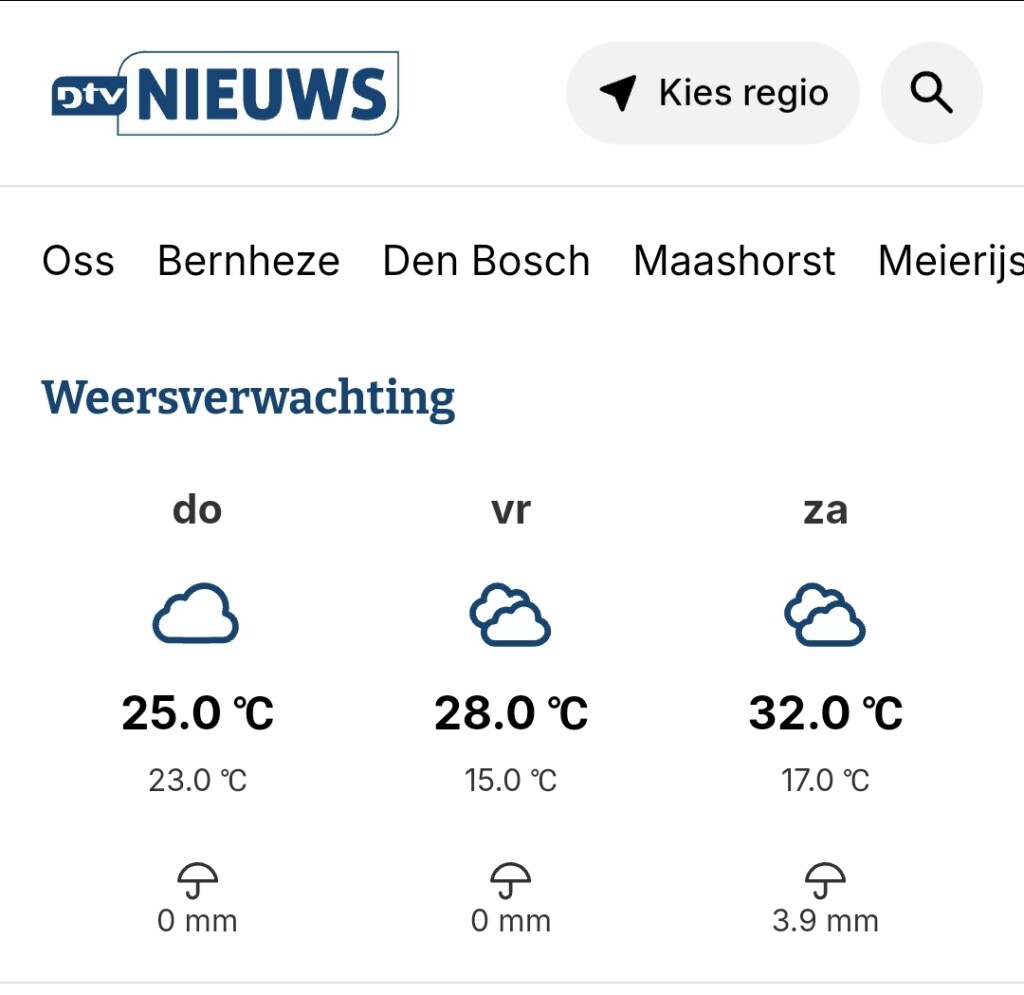The height and width of the screenshot is (995, 1024).
Task: Click the umbrella icon under vr
Action: (510, 880)
